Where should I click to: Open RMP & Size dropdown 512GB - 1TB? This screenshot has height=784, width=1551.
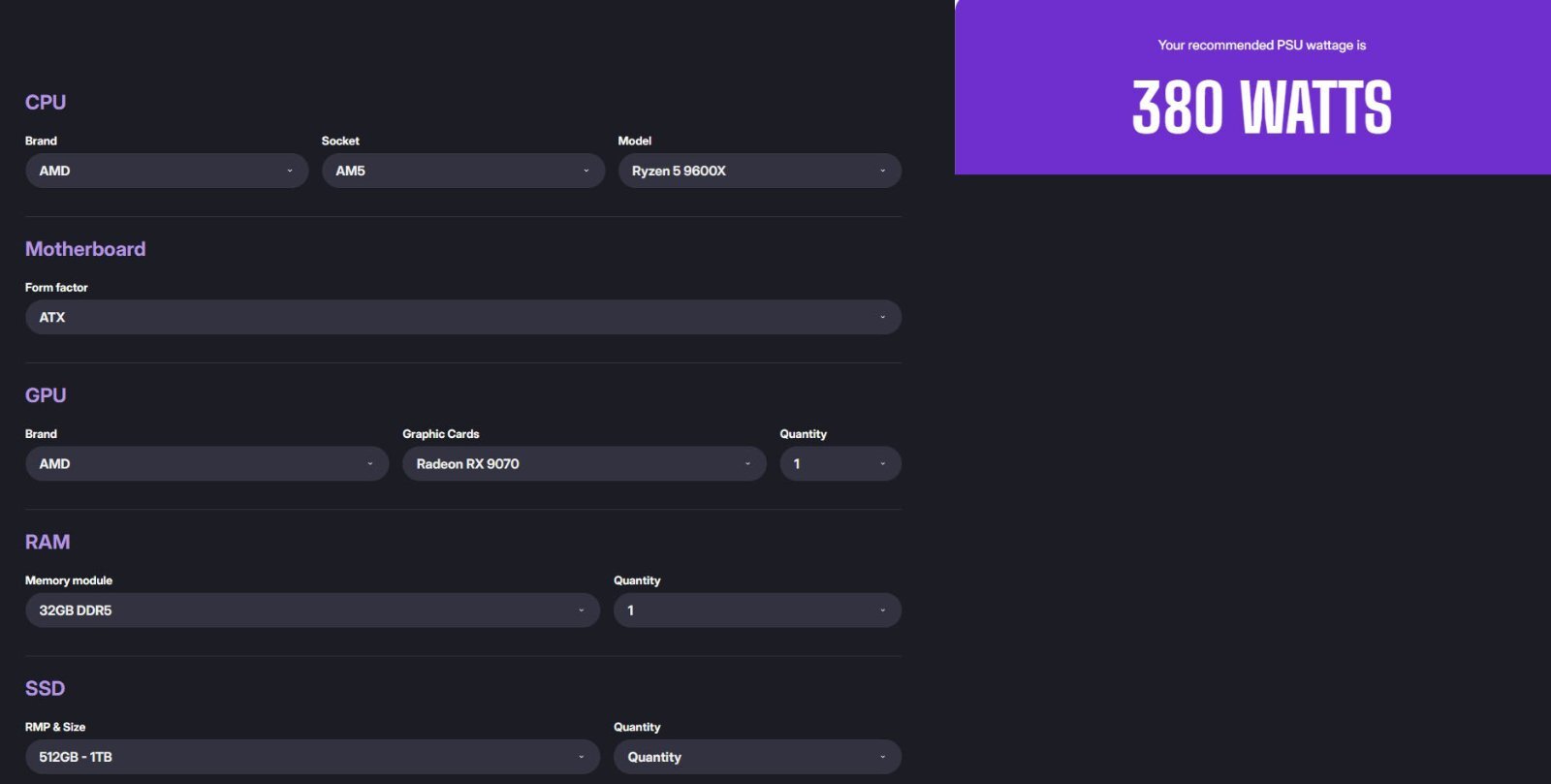click(312, 757)
